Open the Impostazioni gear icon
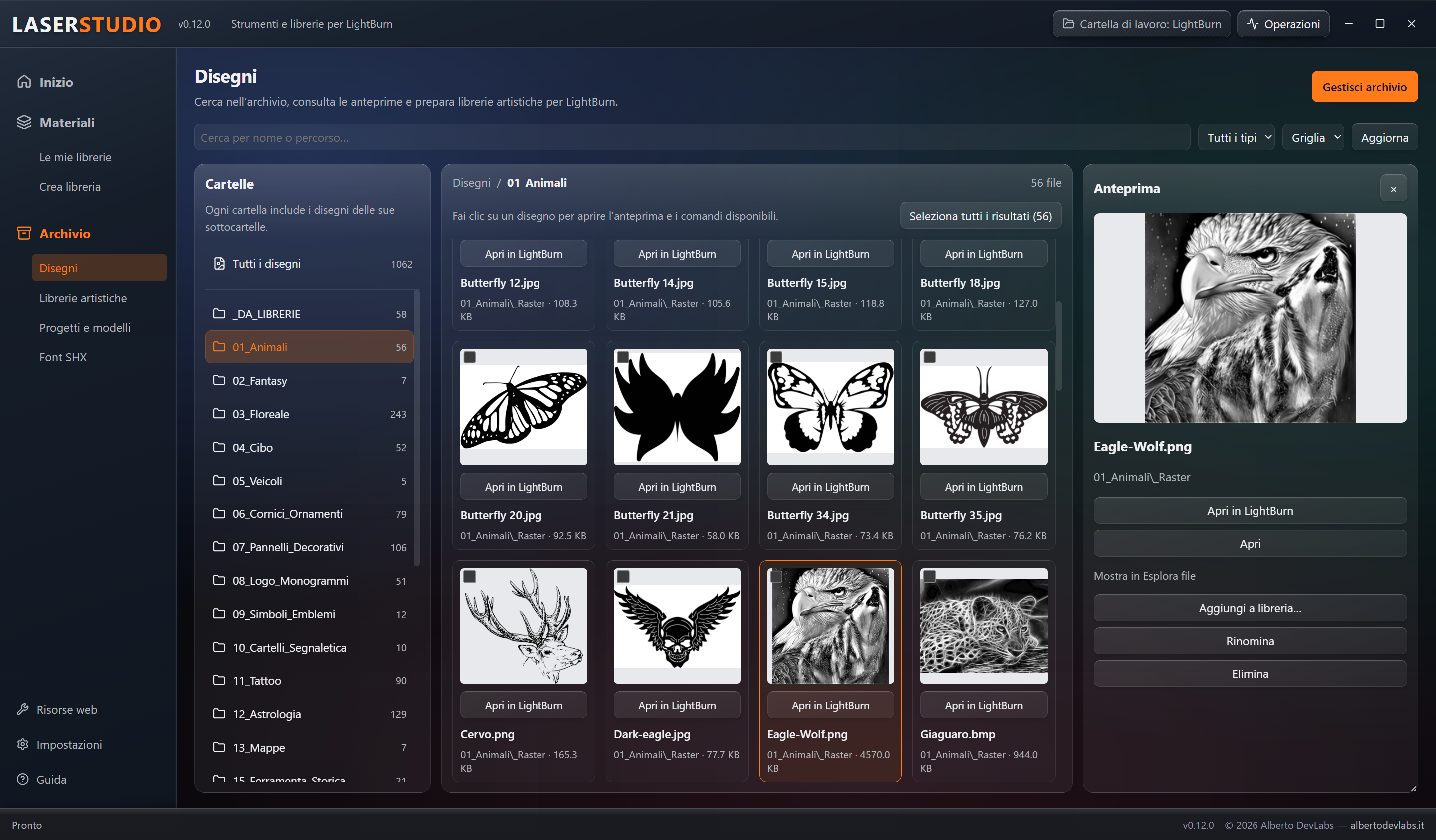Image resolution: width=1436 pixels, height=840 pixels. pyautogui.click(x=23, y=744)
